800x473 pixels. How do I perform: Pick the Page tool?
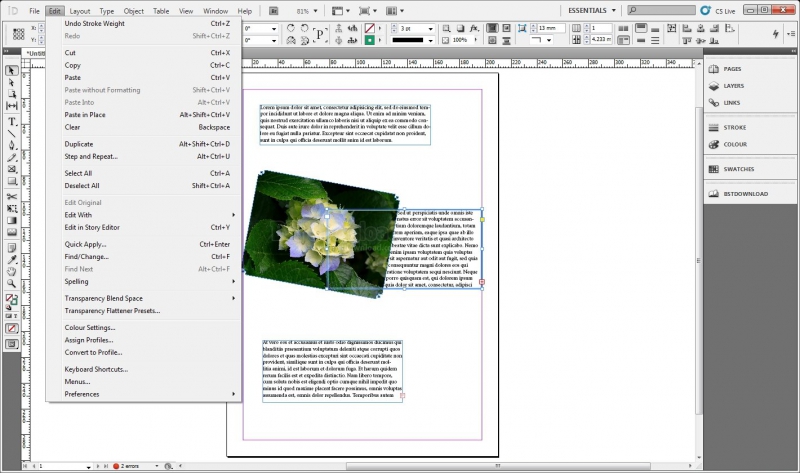point(11,94)
